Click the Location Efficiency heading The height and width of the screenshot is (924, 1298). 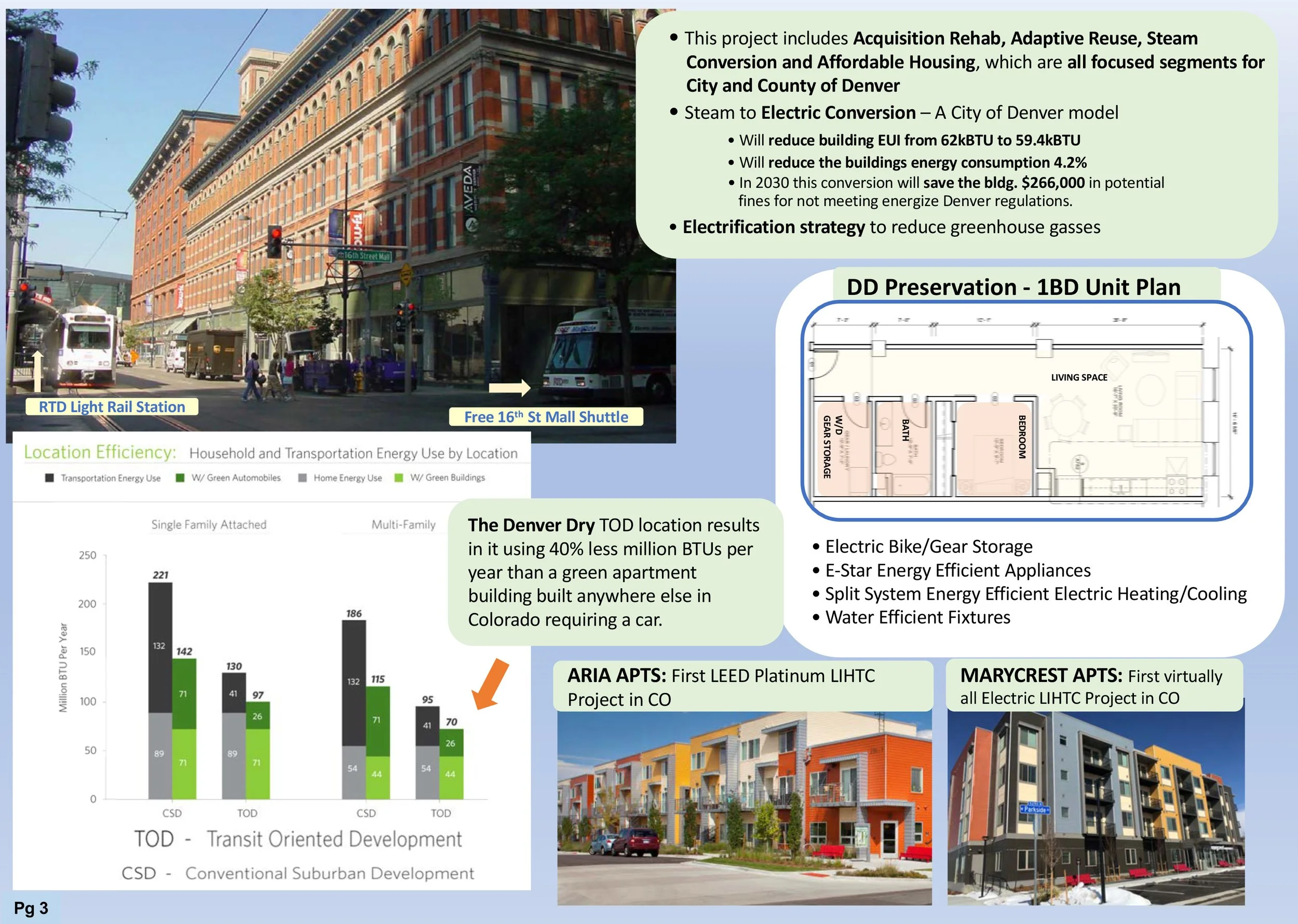tap(100, 452)
